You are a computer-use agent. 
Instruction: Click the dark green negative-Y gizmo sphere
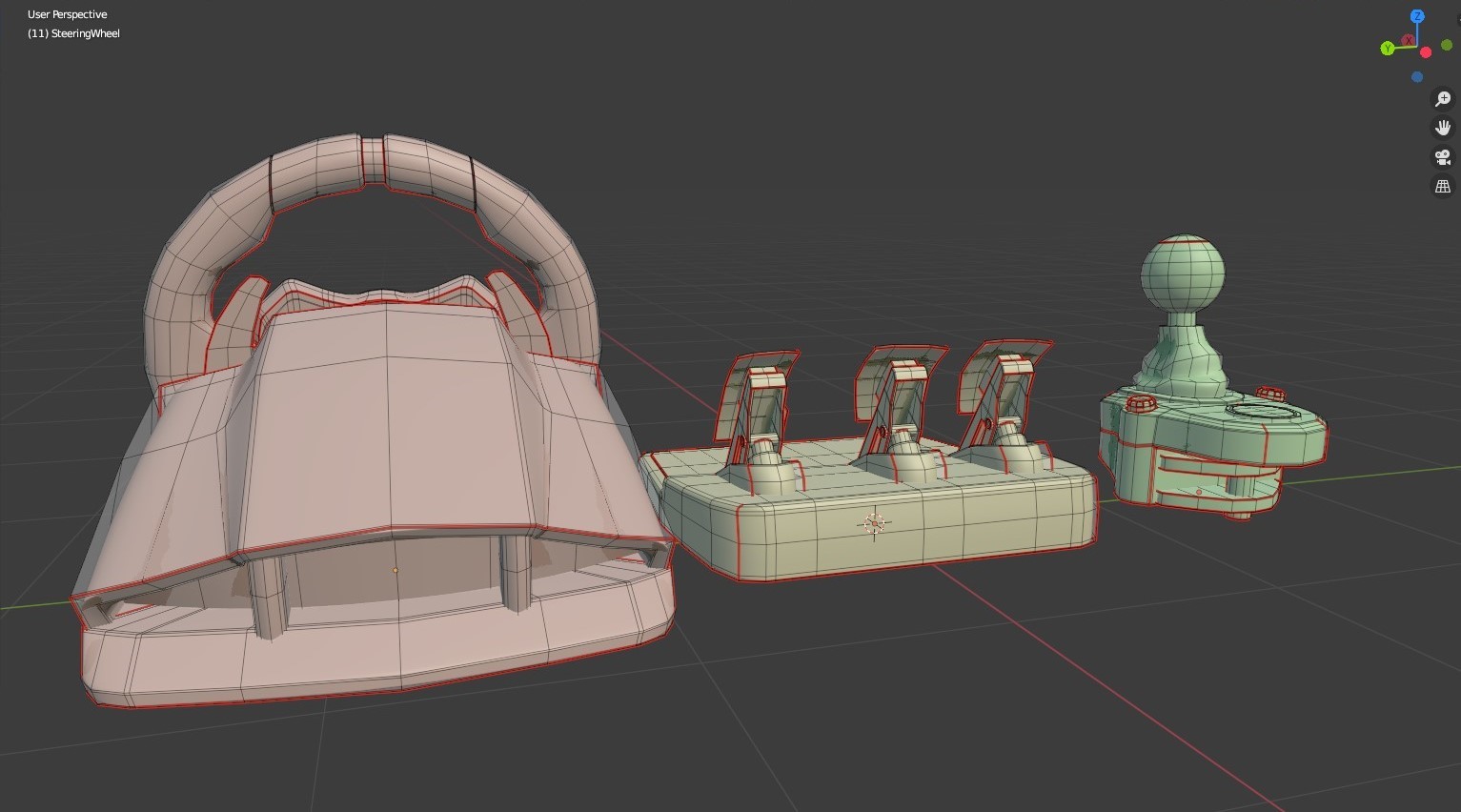[1447, 46]
